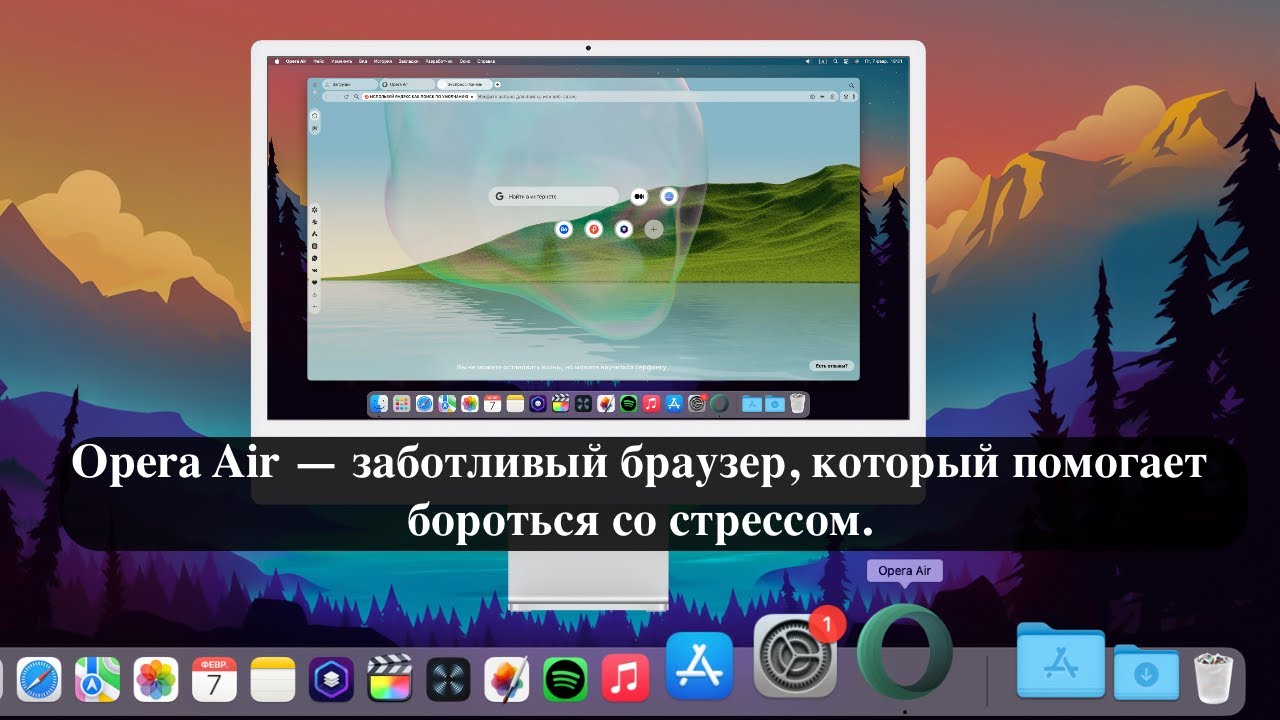Click the Google search field "Найти в интернете"
Image resolution: width=1280 pixels, height=720 pixels.
[554, 196]
